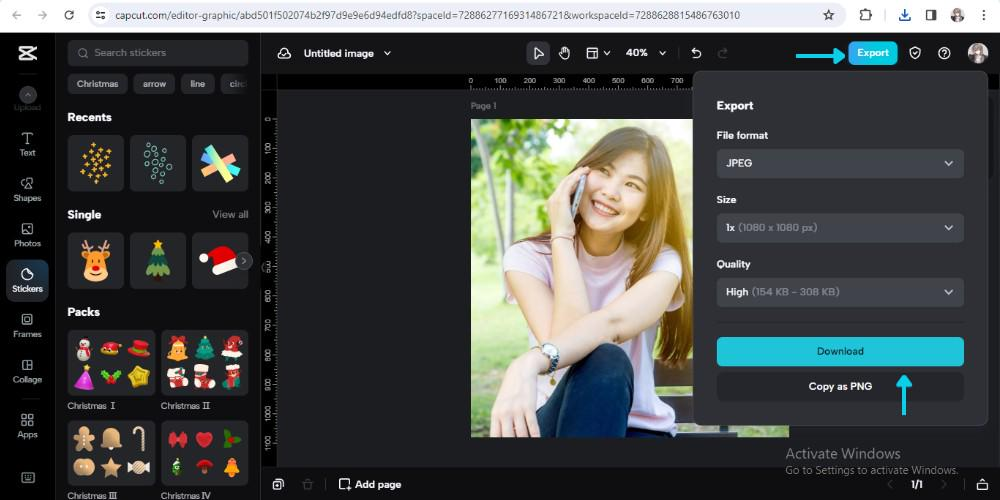Select the pointer select tool
The height and width of the screenshot is (500, 1000).
pos(538,54)
